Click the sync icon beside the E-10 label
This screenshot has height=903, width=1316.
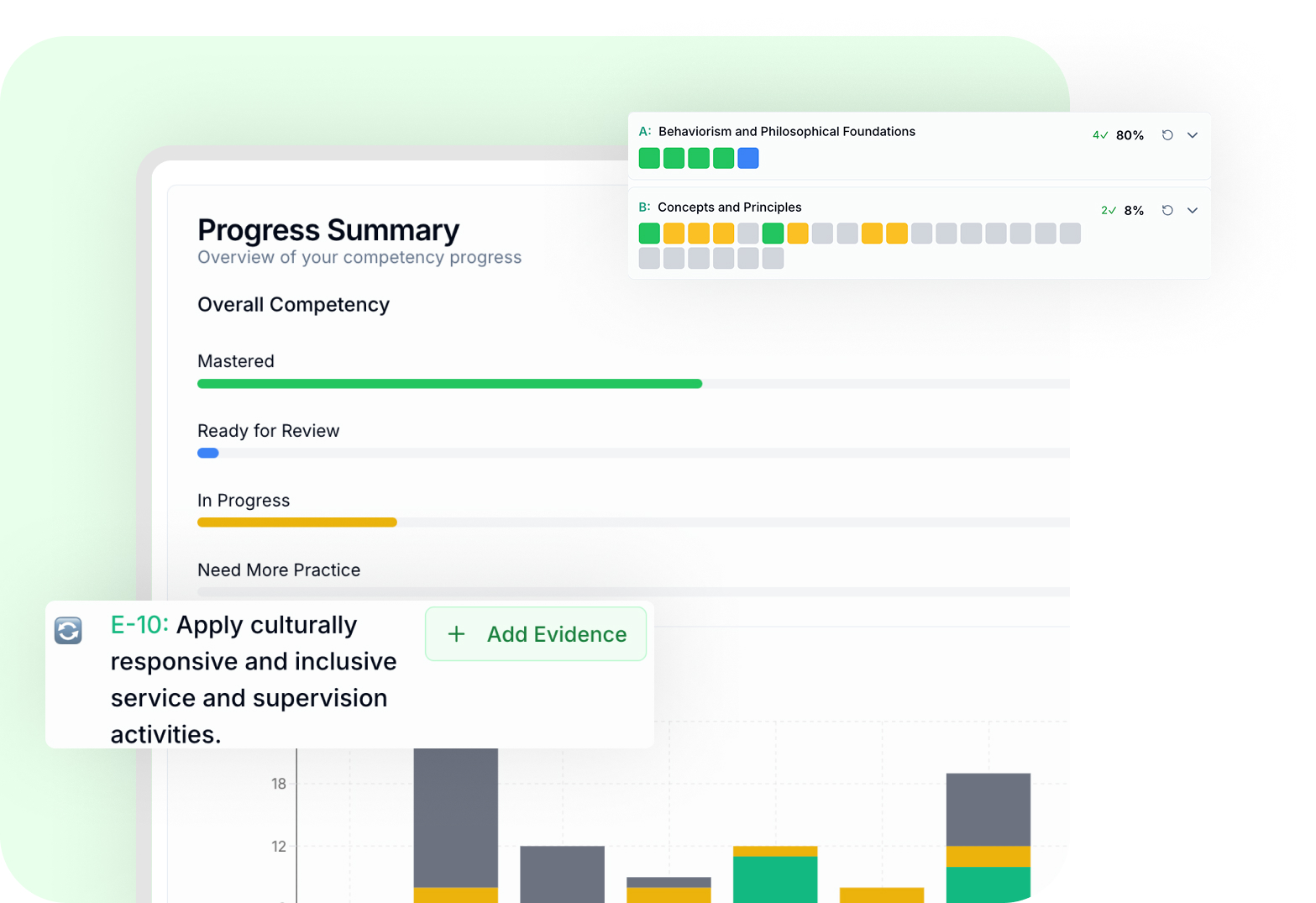point(67,630)
